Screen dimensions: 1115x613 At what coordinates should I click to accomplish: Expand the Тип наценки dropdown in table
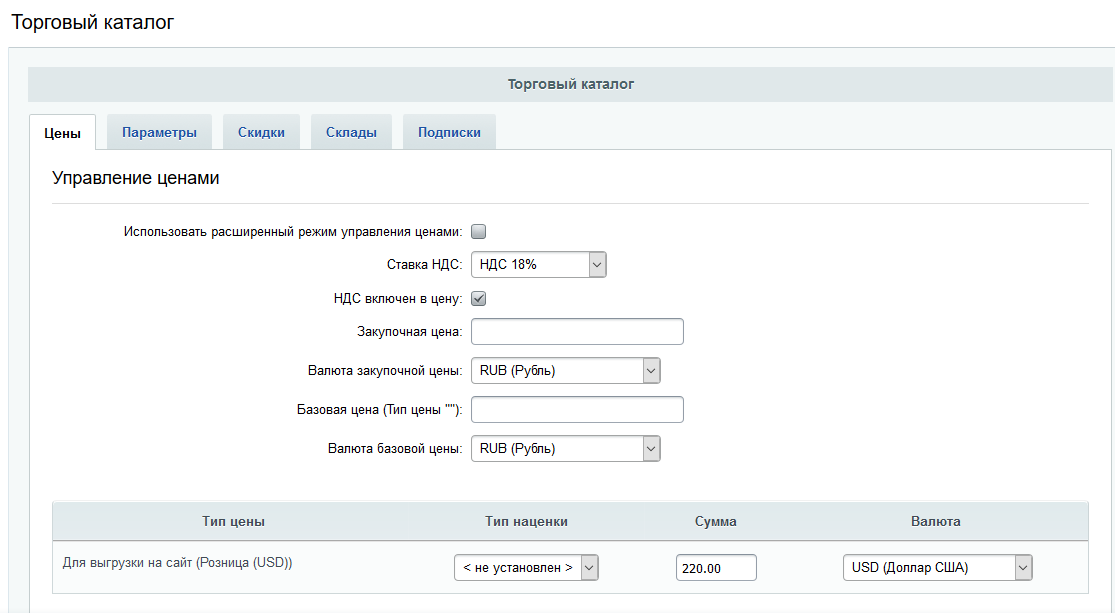[x=525, y=568]
